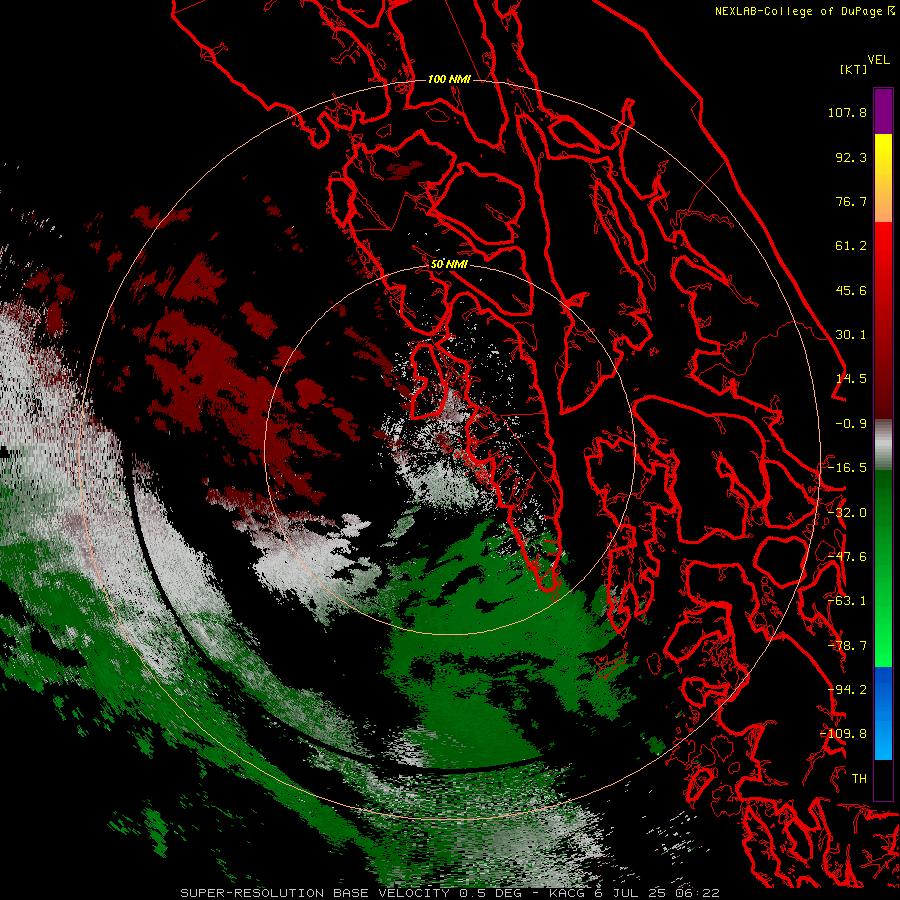This screenshot has width=900, height=900.
Task: Click the 92.3 legend value
Action: 851,157
